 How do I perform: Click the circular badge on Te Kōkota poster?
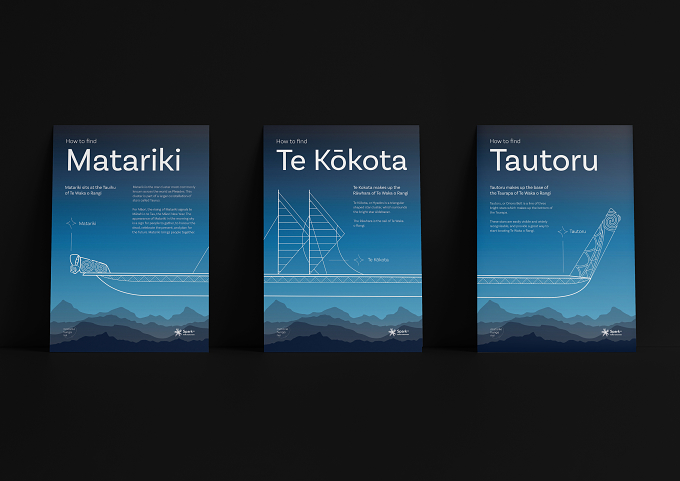283,332
